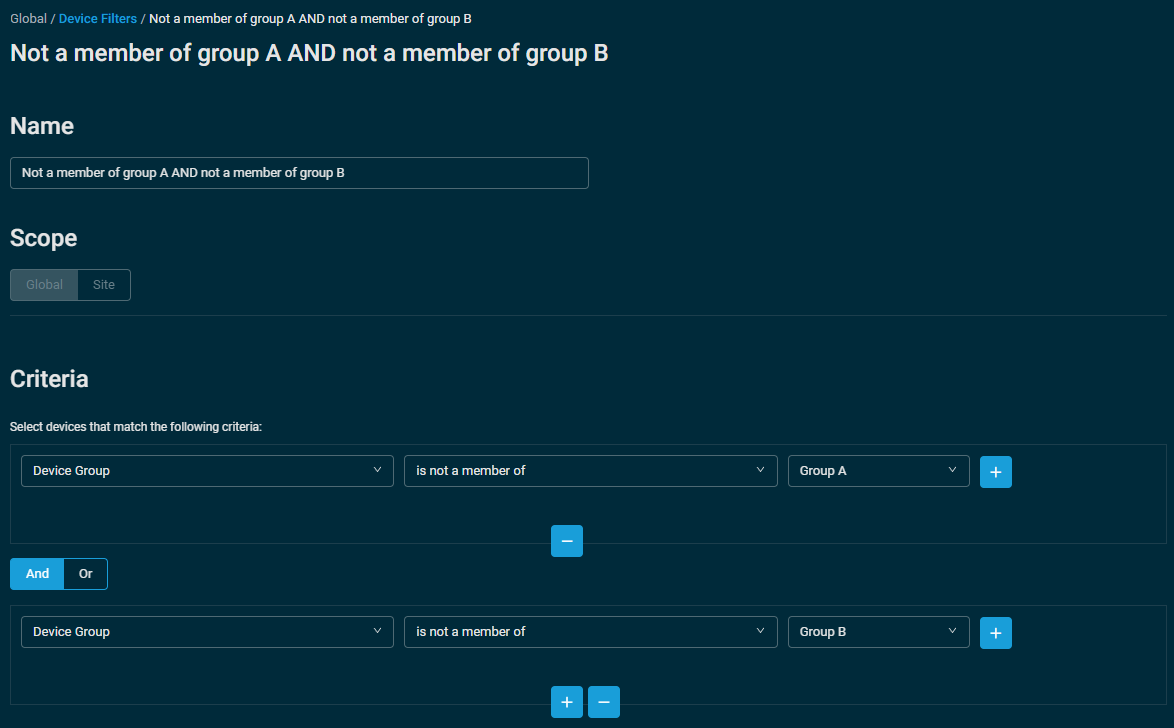
Task: Click the filter Name input field
Action: pos(299,173)
